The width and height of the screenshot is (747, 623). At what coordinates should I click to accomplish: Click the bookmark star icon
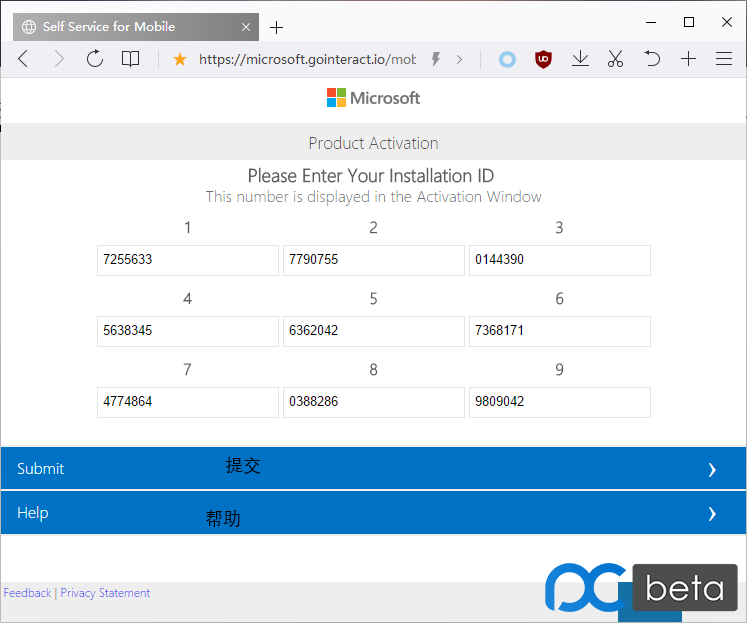[180, 60]
